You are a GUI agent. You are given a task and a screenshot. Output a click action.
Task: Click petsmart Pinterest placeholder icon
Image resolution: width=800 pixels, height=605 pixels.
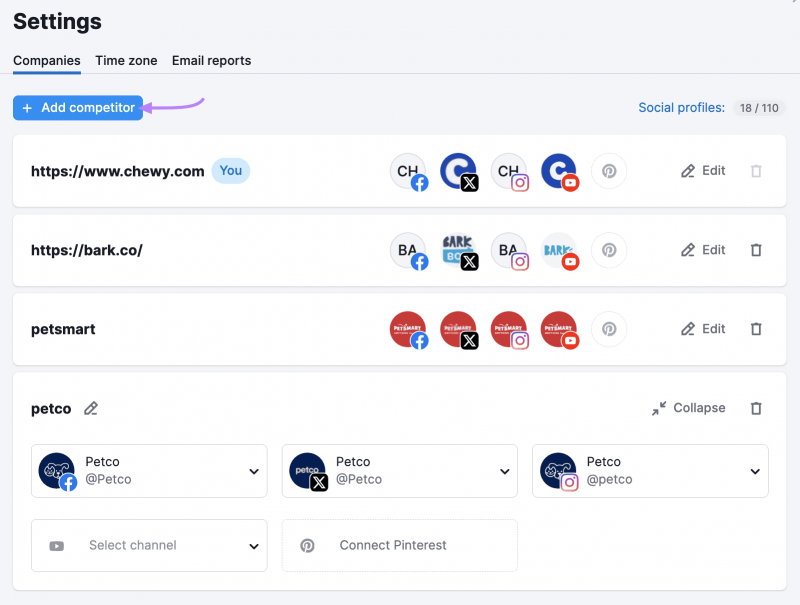point(609,329)
